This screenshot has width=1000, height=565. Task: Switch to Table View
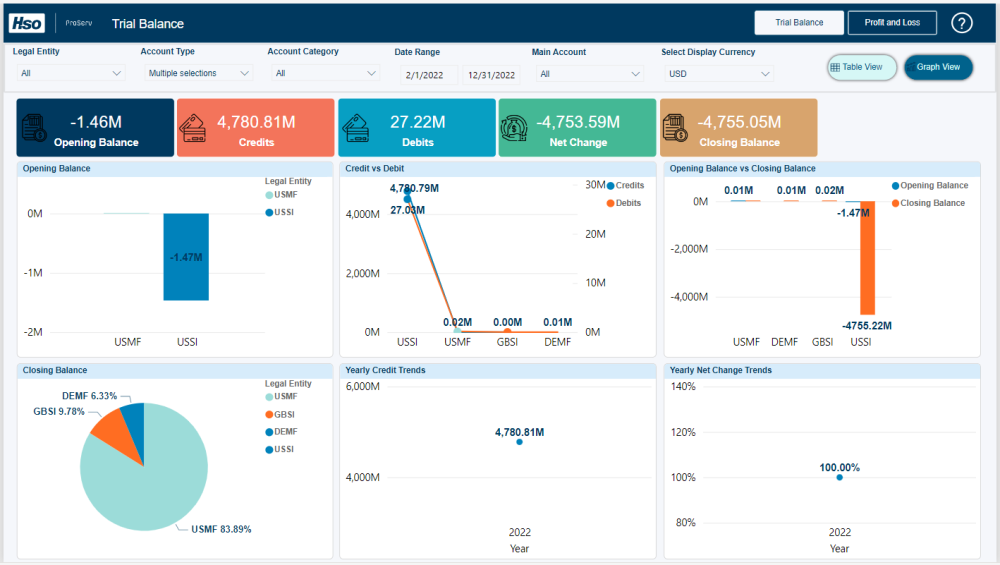click(862, 67)
